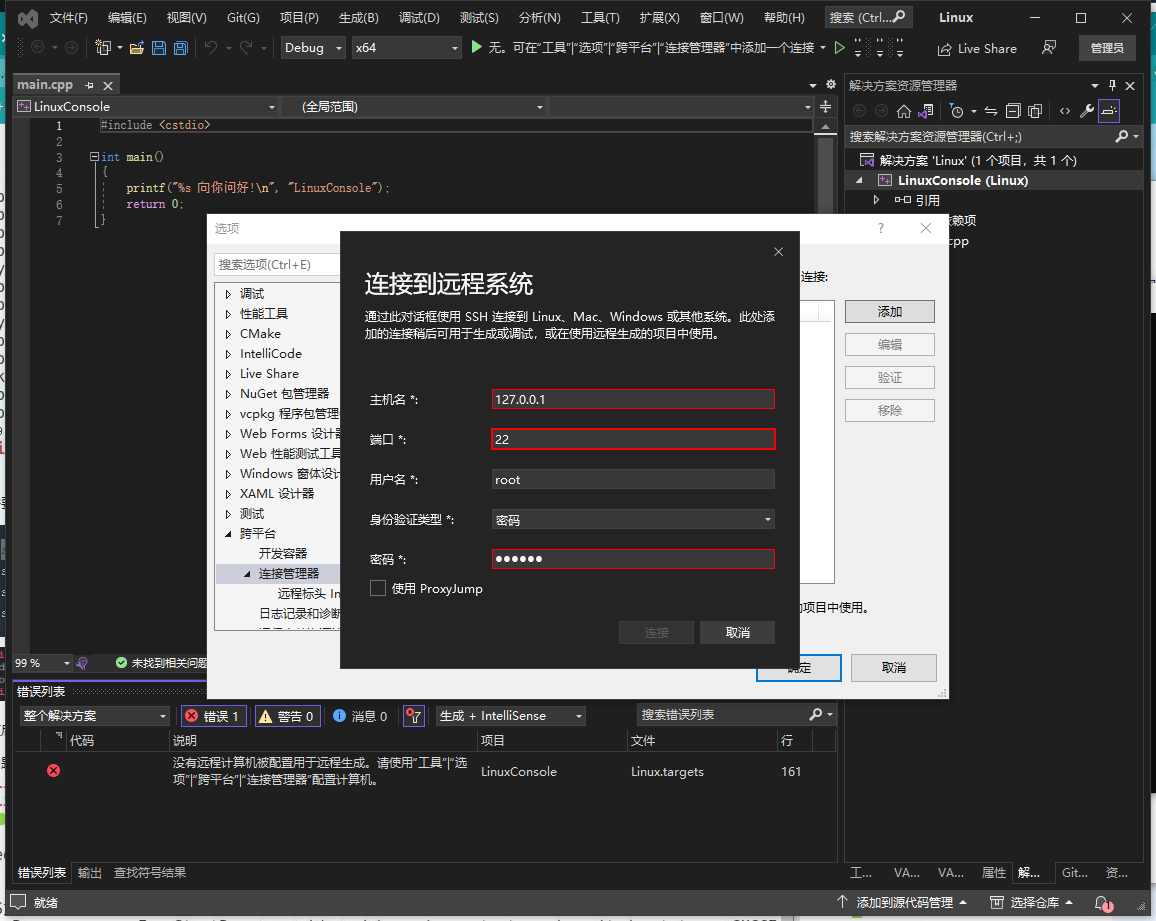
Task: Open the Send Feedback person icon
Action: 1048,48
